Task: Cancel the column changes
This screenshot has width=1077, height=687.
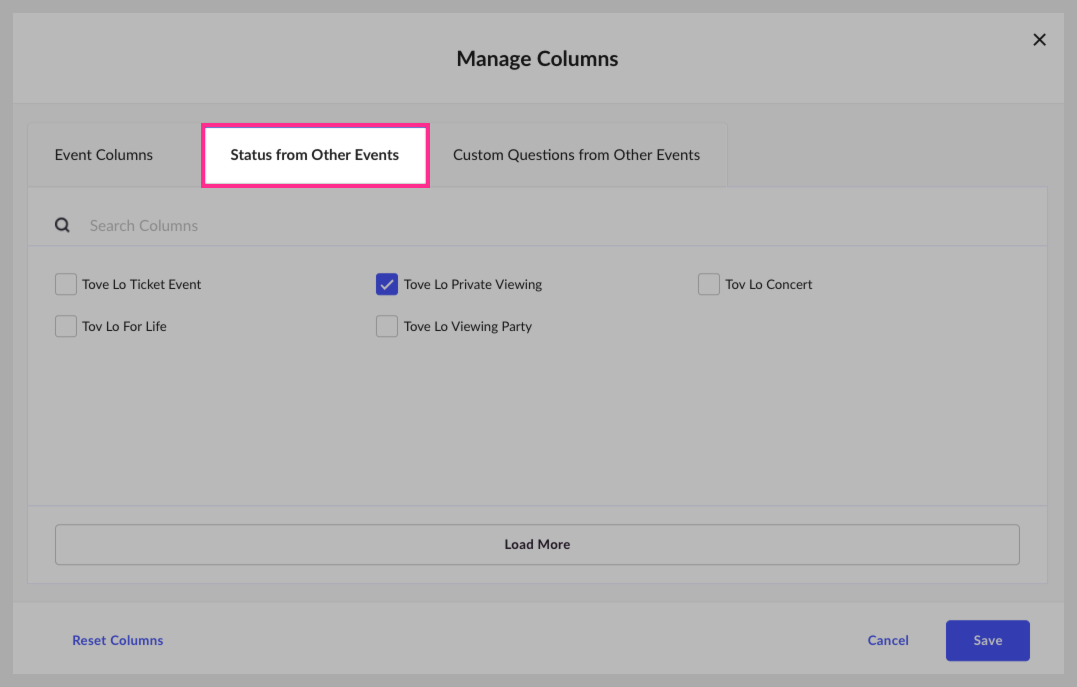Action: tap(887, 640)
